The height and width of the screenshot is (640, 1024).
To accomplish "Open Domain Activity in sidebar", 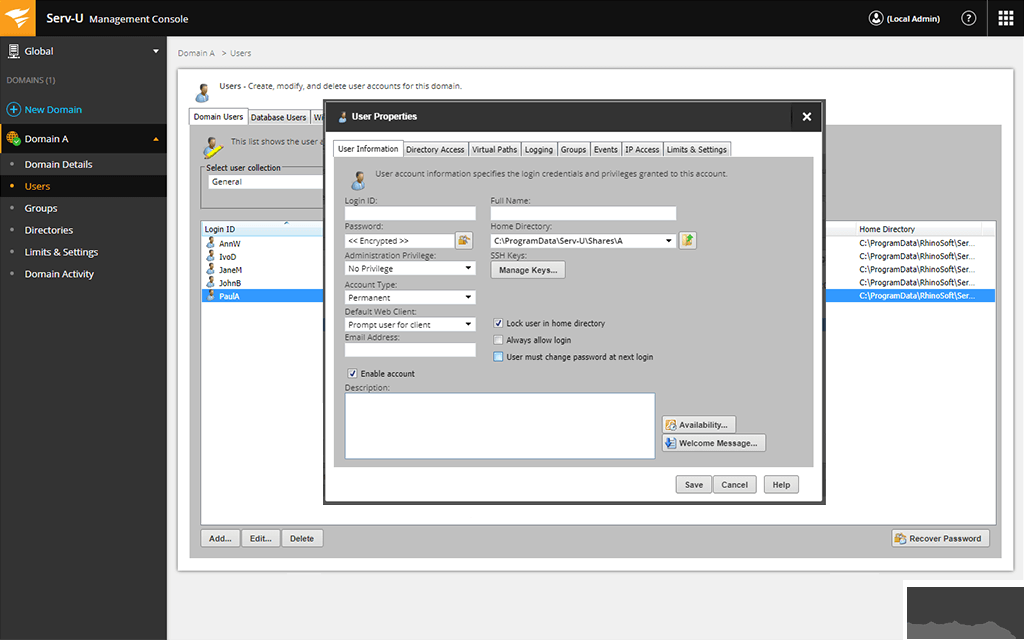I will tap(59, 274).
